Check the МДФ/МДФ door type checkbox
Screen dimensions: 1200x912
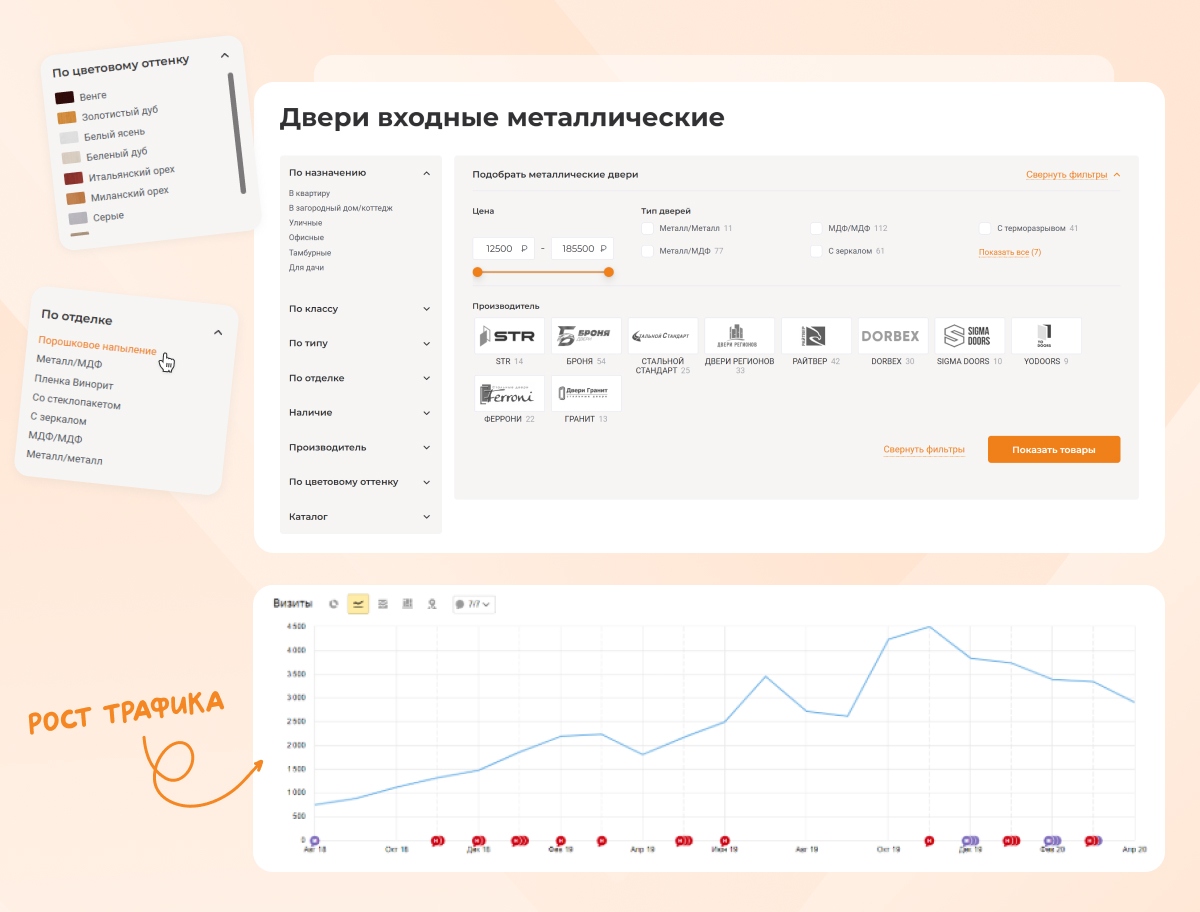pyautogui.click(x=816, y=228)
